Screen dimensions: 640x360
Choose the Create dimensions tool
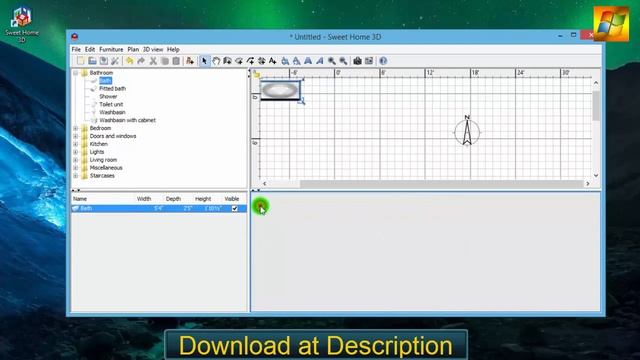click(x=262, y=61)
